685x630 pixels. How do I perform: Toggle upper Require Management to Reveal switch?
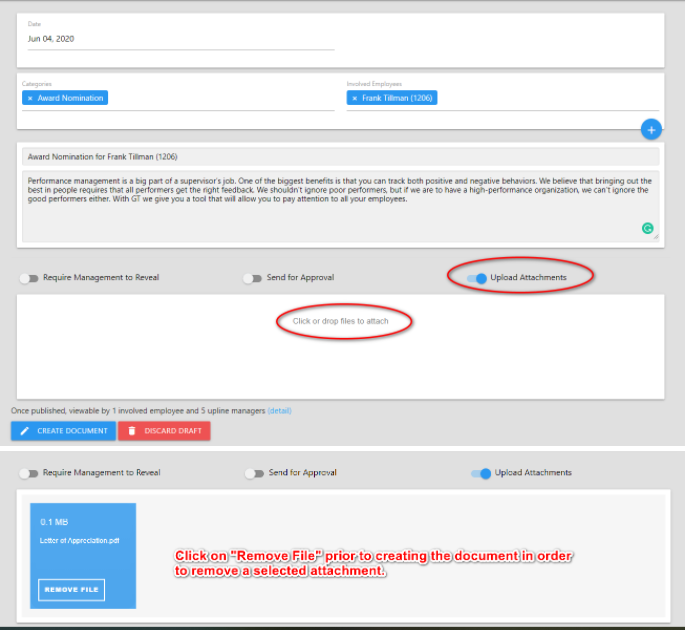pyautogui.click(x=29, y=278)
